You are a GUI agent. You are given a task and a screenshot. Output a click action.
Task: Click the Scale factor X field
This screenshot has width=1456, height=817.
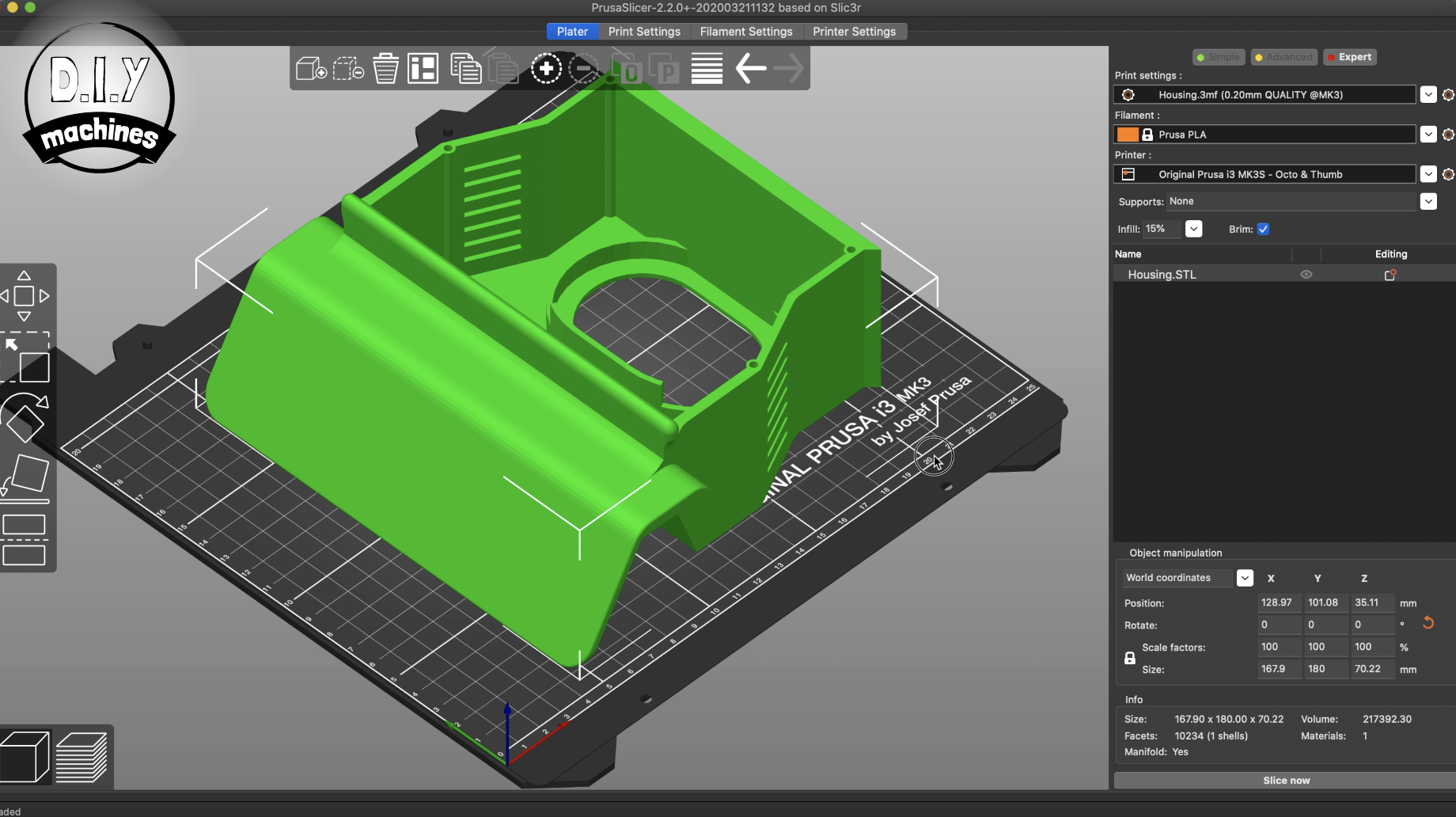(1279, 647)
